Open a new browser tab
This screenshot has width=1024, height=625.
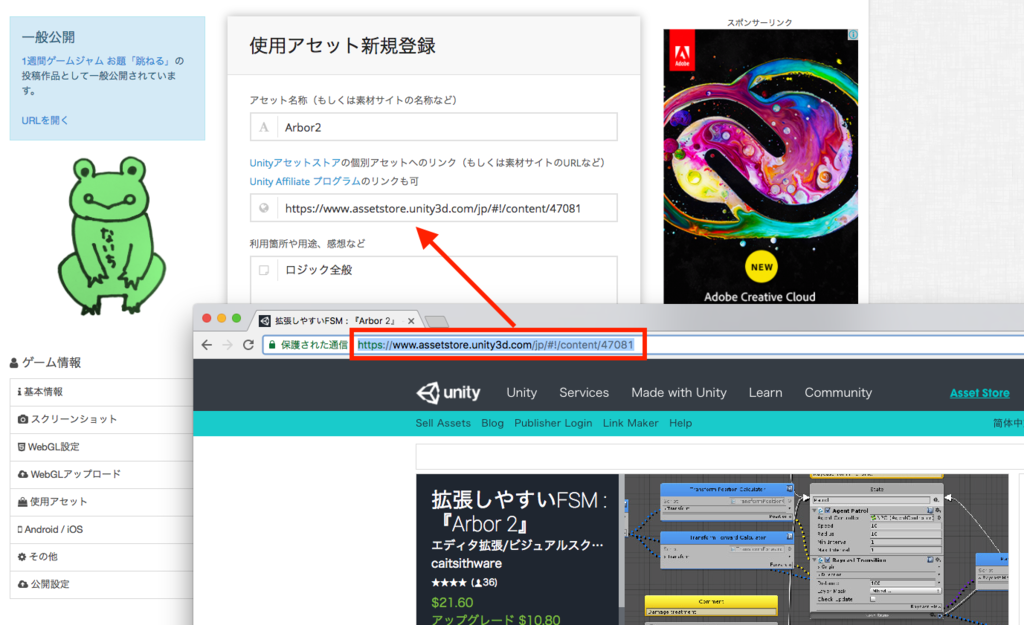[x=436, y=321]
